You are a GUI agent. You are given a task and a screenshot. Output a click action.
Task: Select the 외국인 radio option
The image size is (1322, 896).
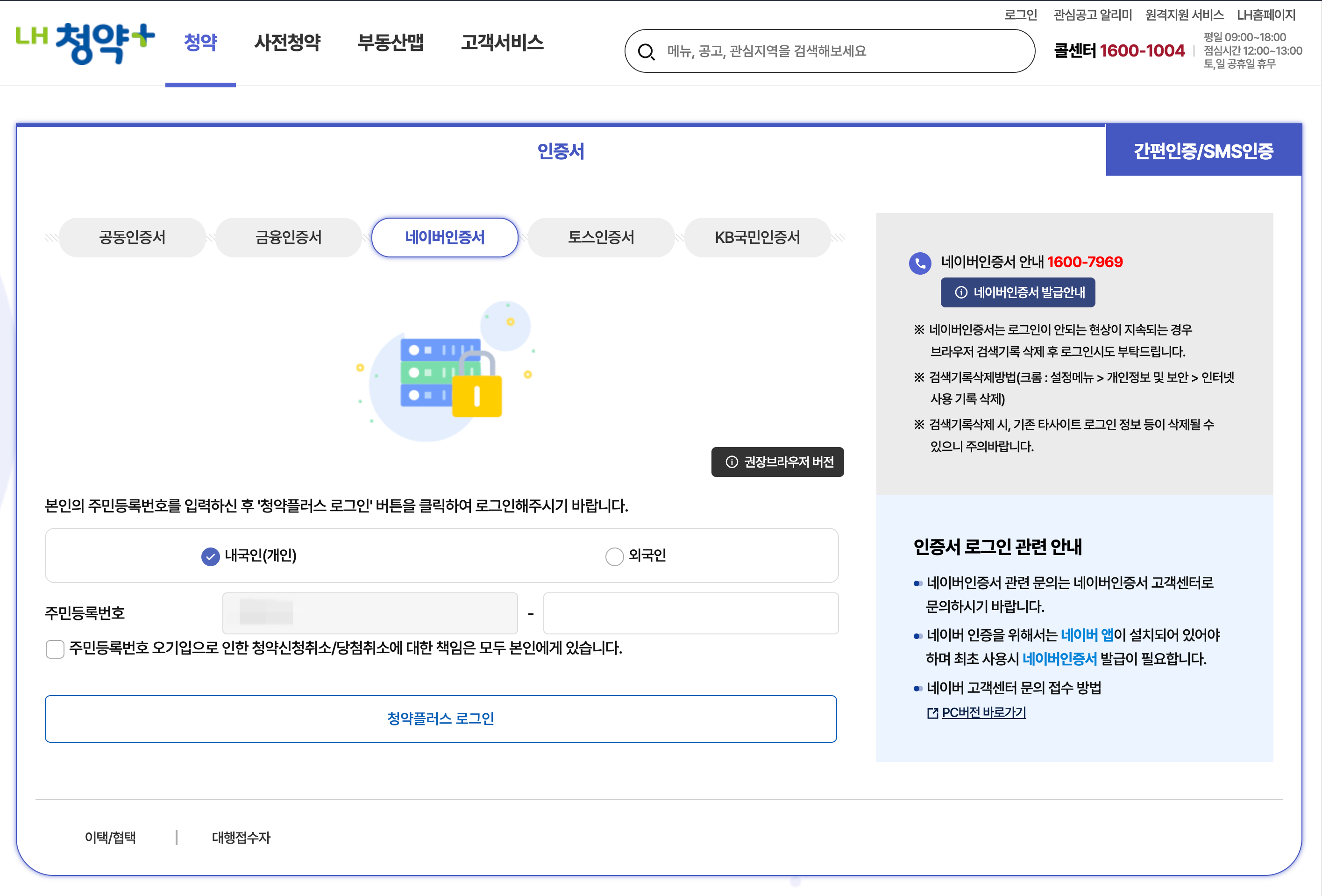pos(614,556)
